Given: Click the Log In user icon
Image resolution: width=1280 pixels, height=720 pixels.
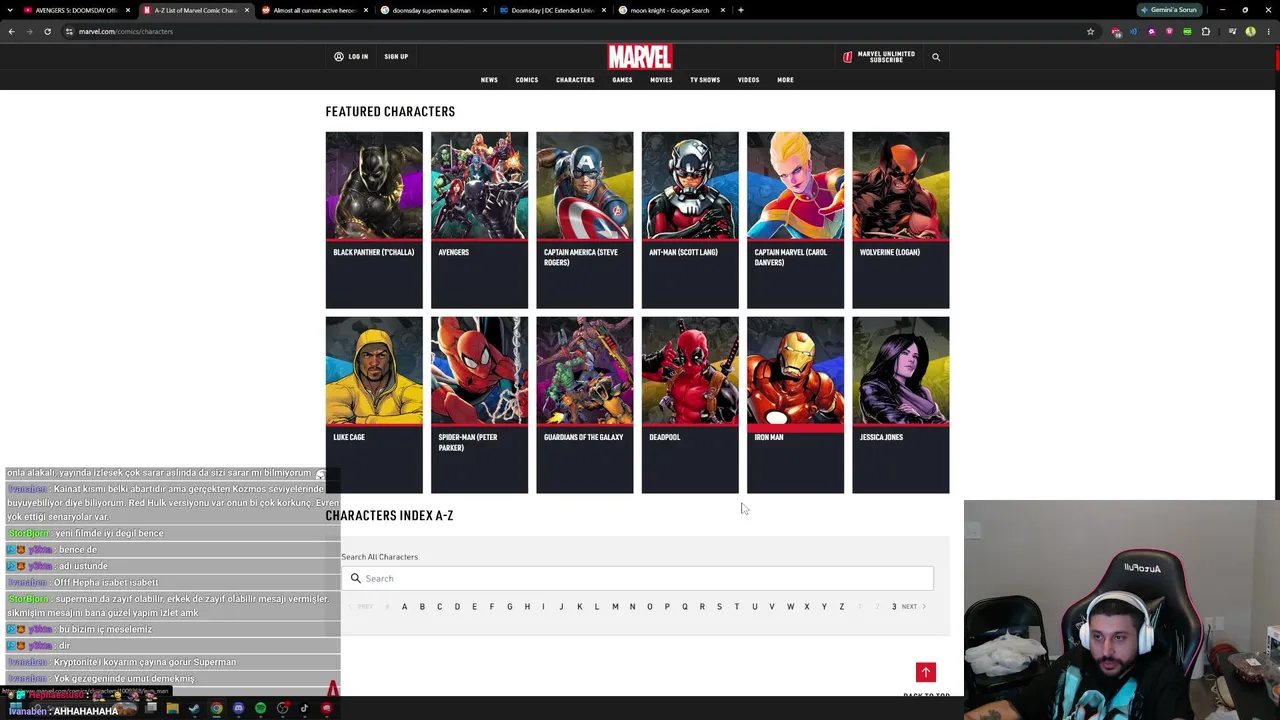Looking at the screenshot, I should [x=339, y=57].
